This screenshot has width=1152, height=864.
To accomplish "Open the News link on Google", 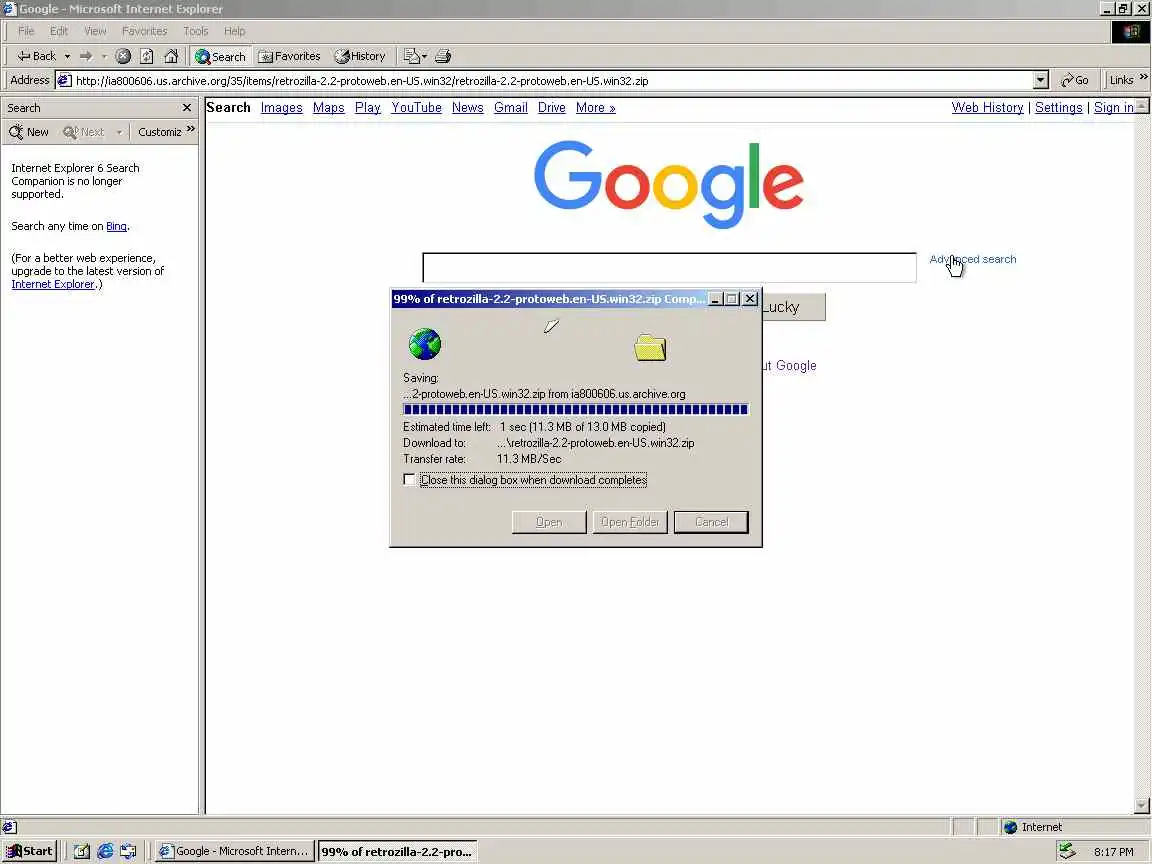I will pos(467,107).
